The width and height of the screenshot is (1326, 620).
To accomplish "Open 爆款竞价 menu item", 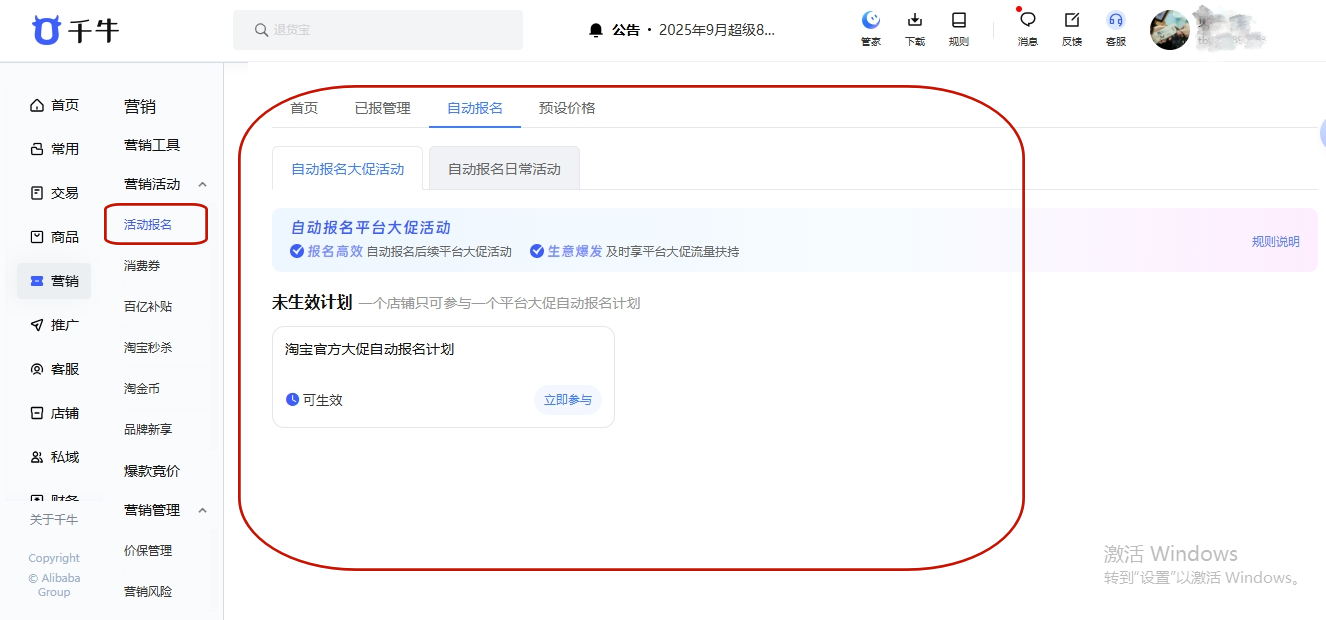I will point(152,470).
